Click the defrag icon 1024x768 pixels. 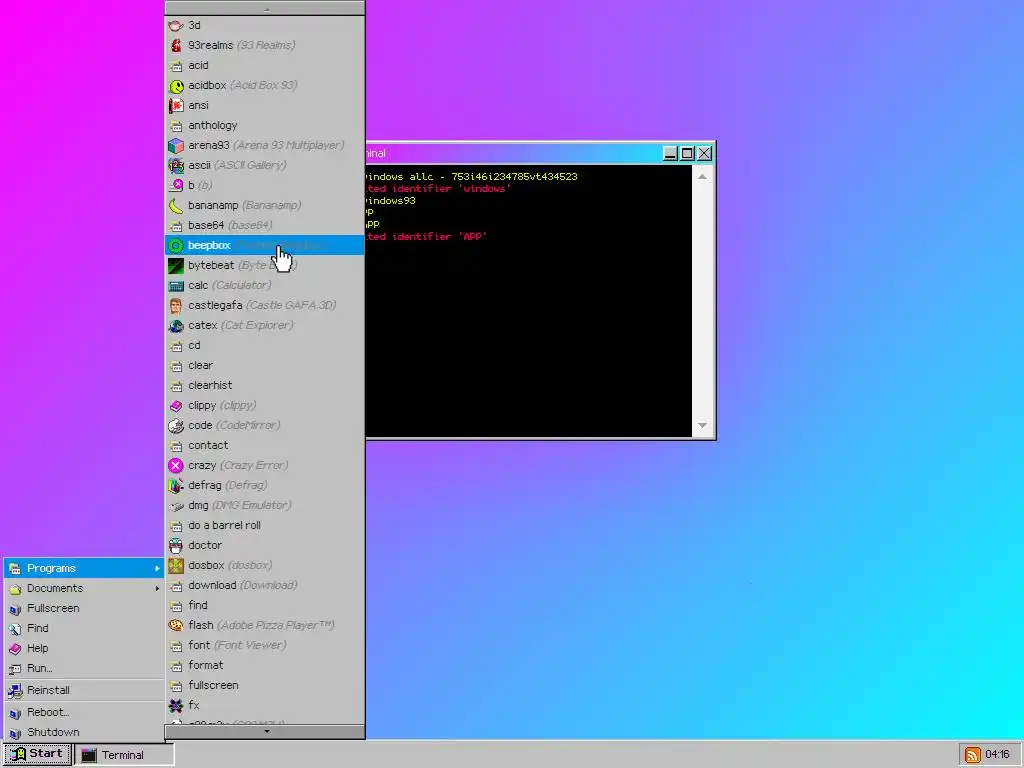click(176, 485)
